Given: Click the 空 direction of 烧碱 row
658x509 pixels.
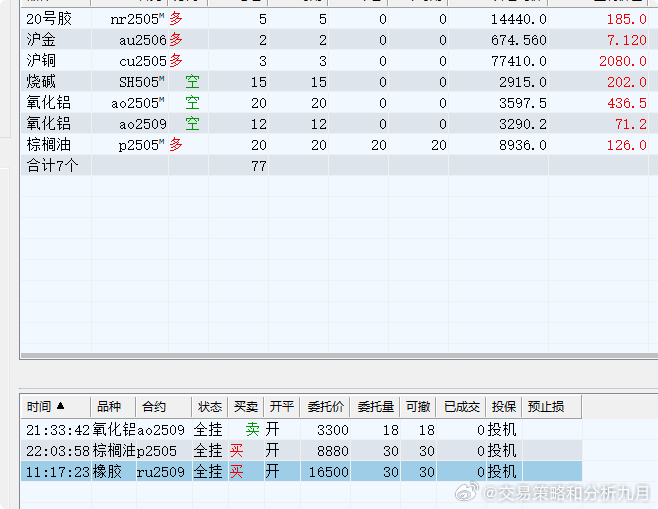Looking at the screenshot, I should click(x=192, y=81).
